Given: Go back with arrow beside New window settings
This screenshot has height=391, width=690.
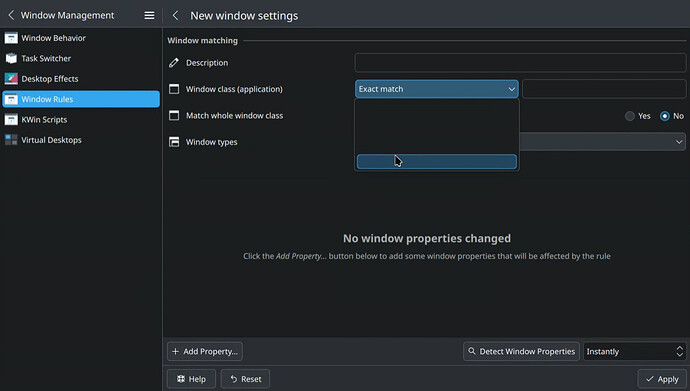Looking at the screenshot, I should click(x=175, y=15).
